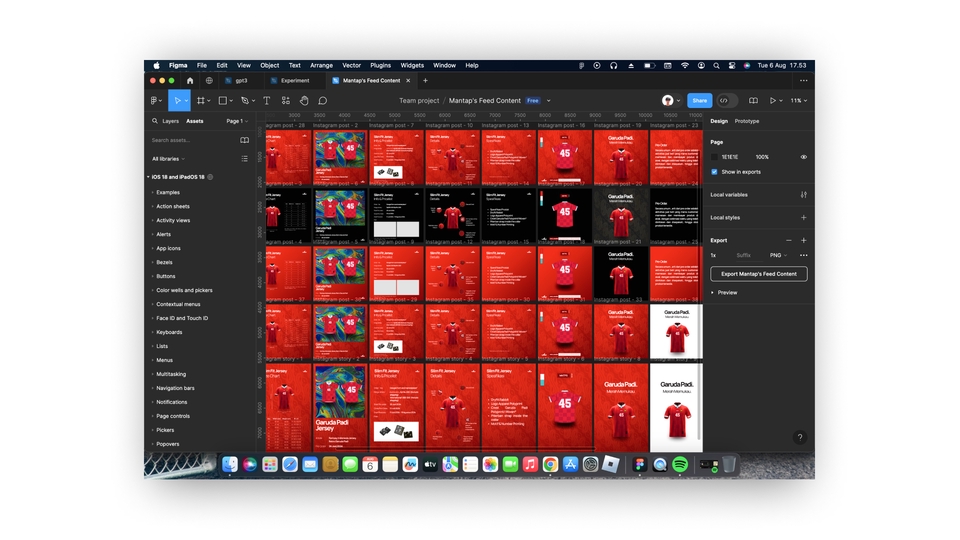
Task: Open the Community globe icon
Action: pyautogui.click(x=209, y=80)
